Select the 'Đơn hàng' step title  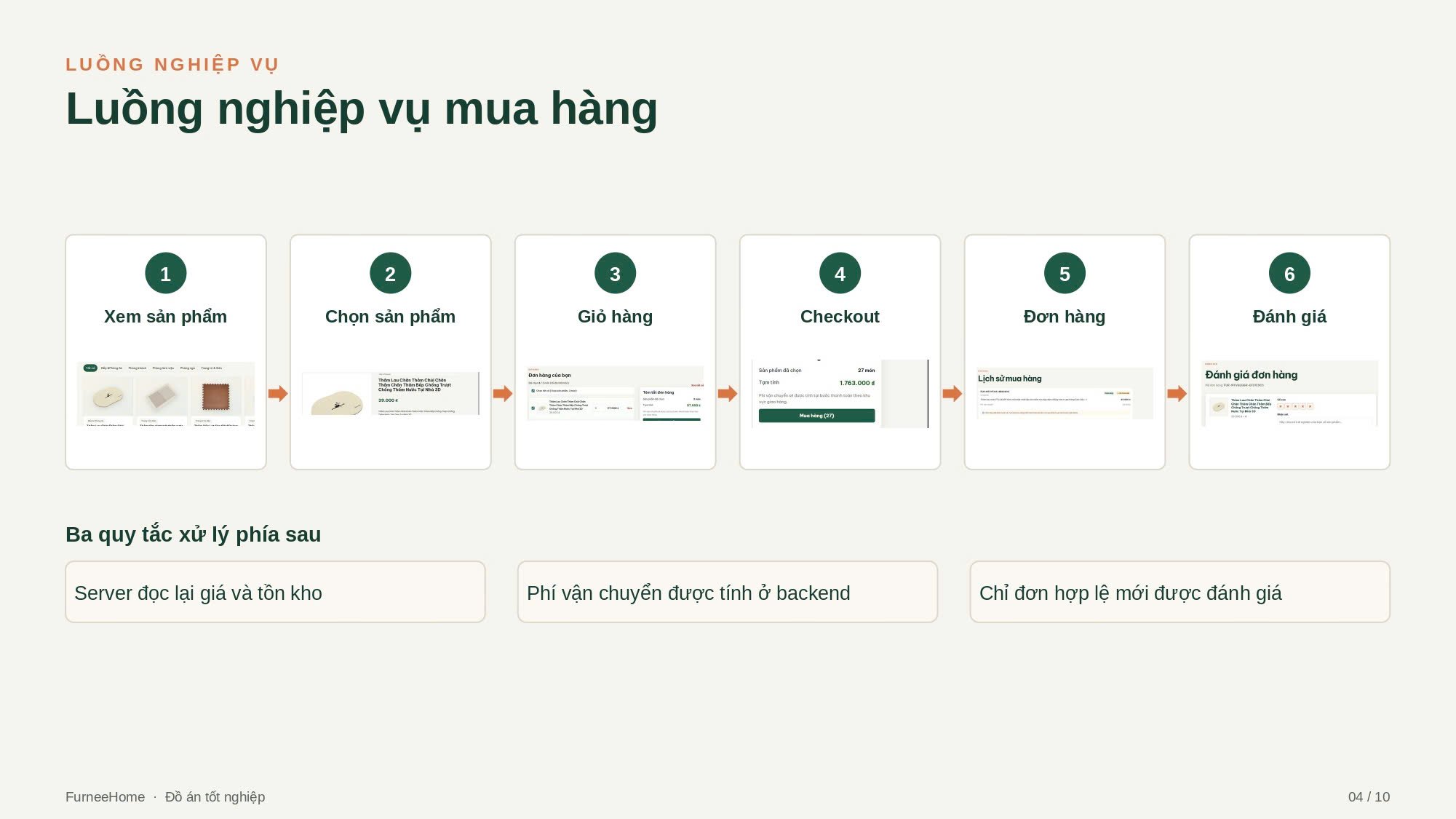[x=1065, y=317]
